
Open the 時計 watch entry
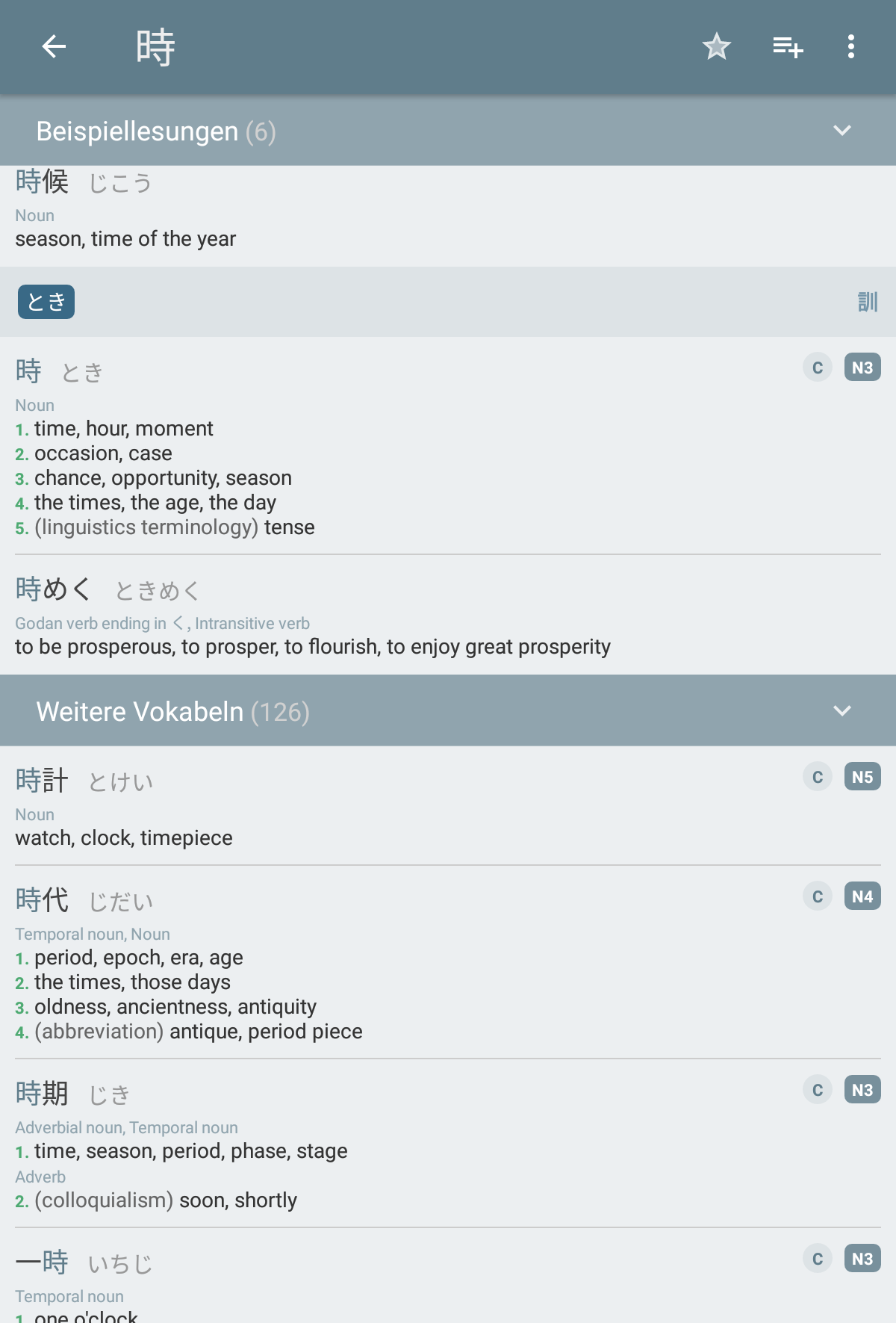click(448, 807)
